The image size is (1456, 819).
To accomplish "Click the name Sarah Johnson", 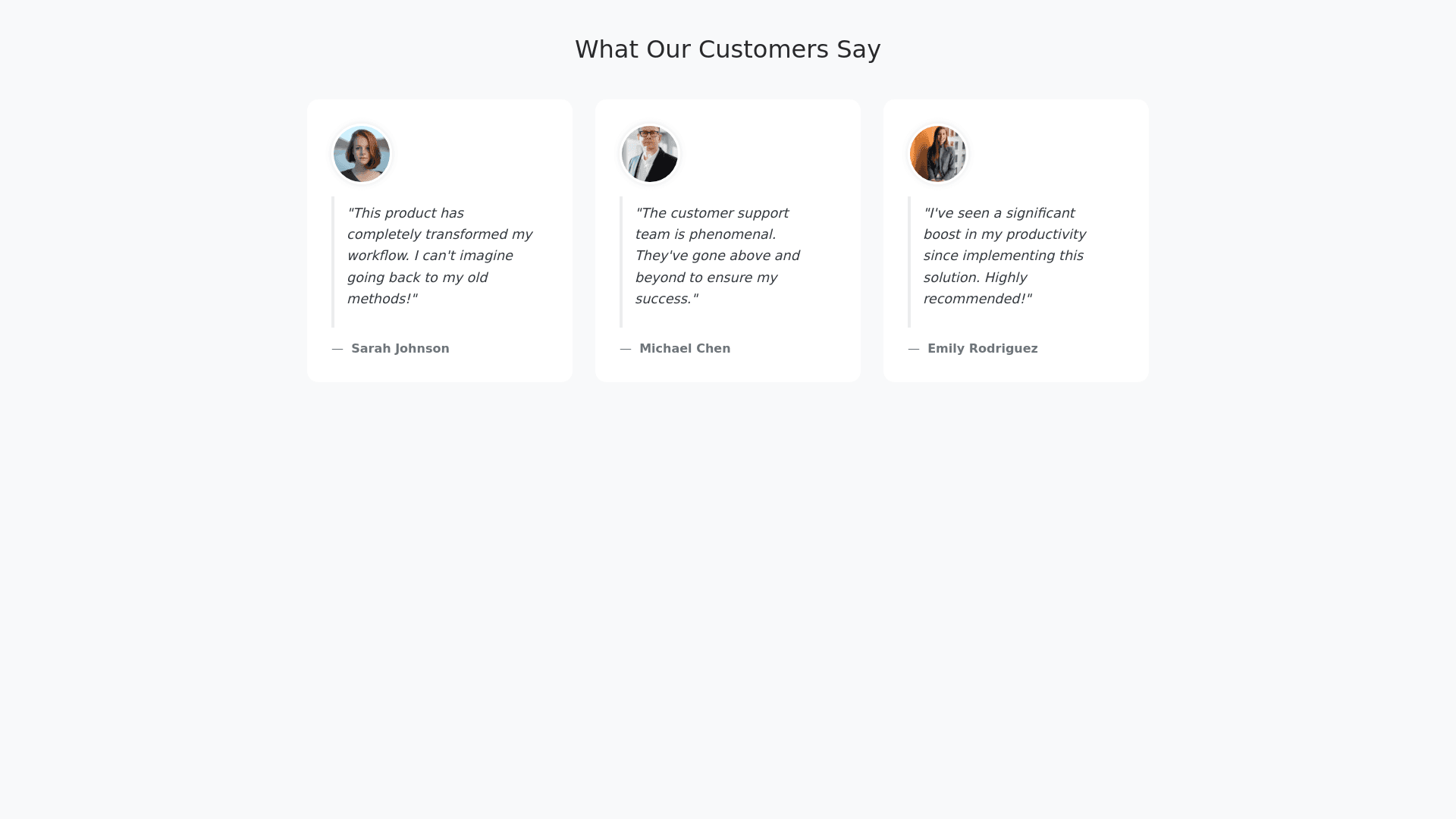I will point(400,349).
